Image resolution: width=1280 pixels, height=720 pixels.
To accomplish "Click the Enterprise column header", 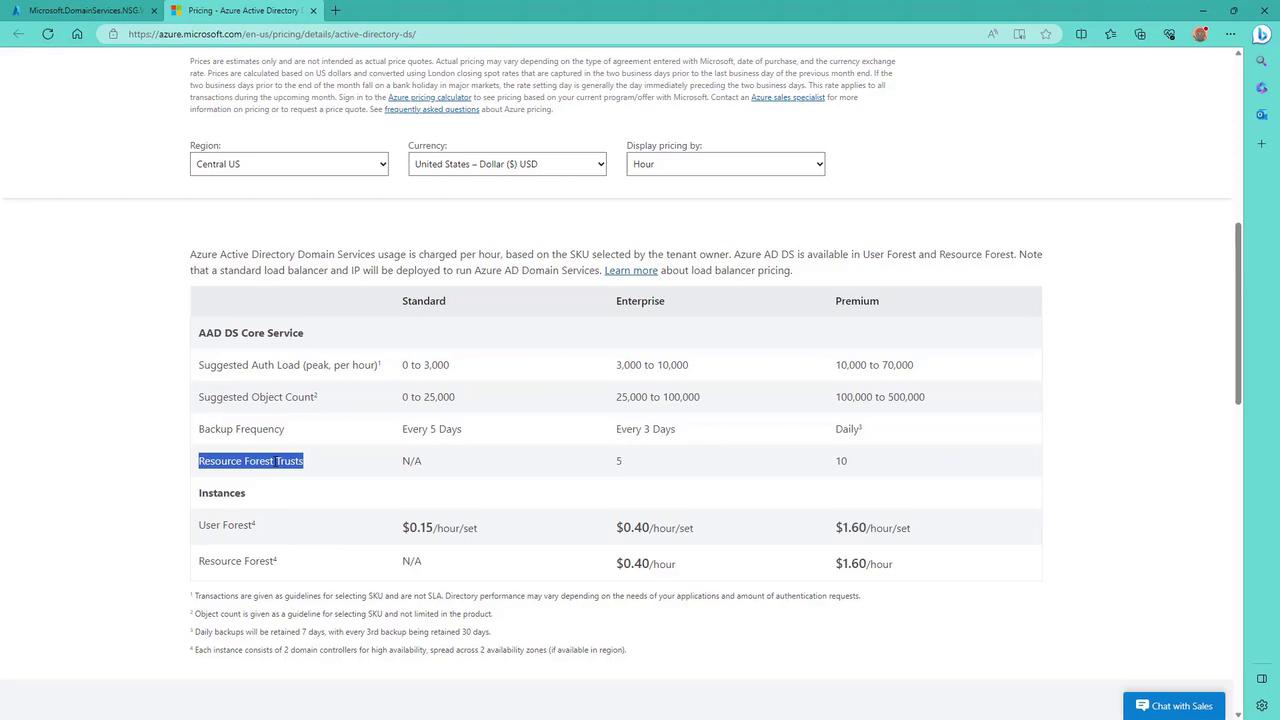I will point(640,301).
